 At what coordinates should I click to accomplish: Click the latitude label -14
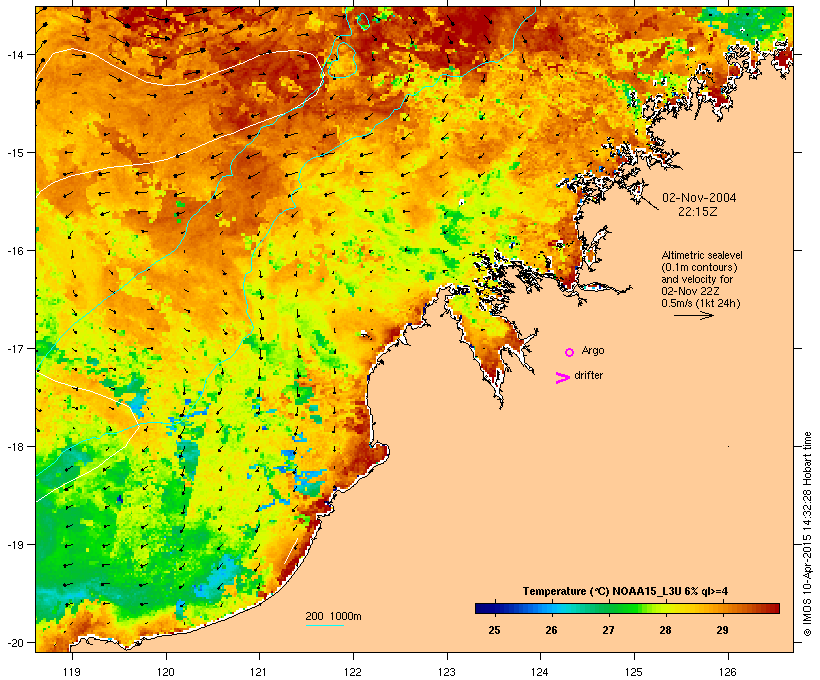(14, 54)
